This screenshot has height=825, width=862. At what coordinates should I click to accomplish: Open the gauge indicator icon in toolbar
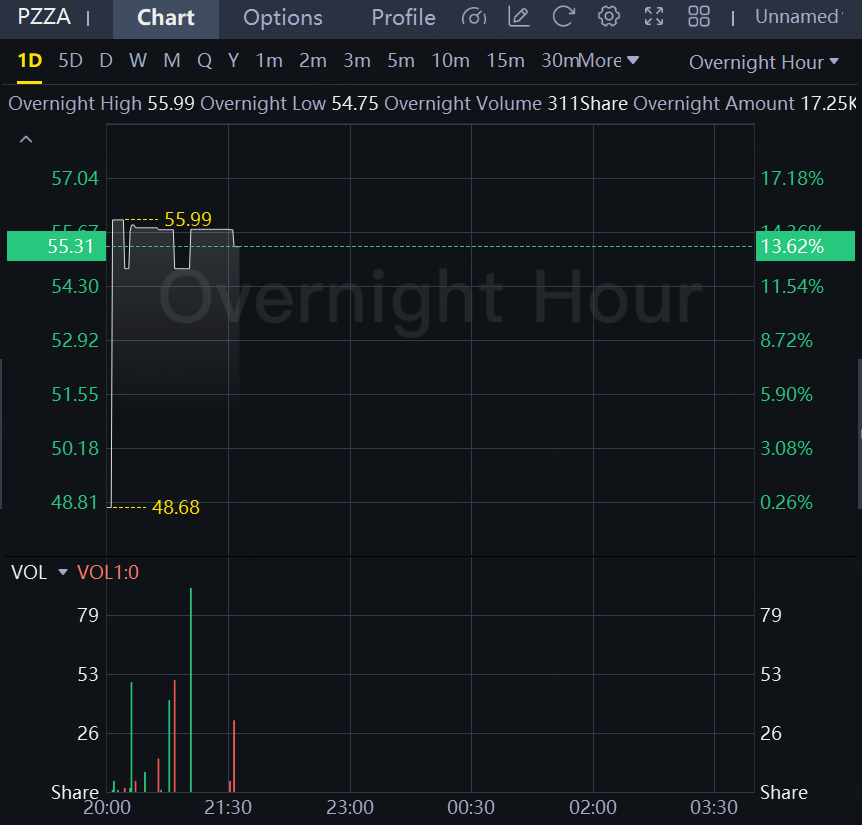point(475,17)
